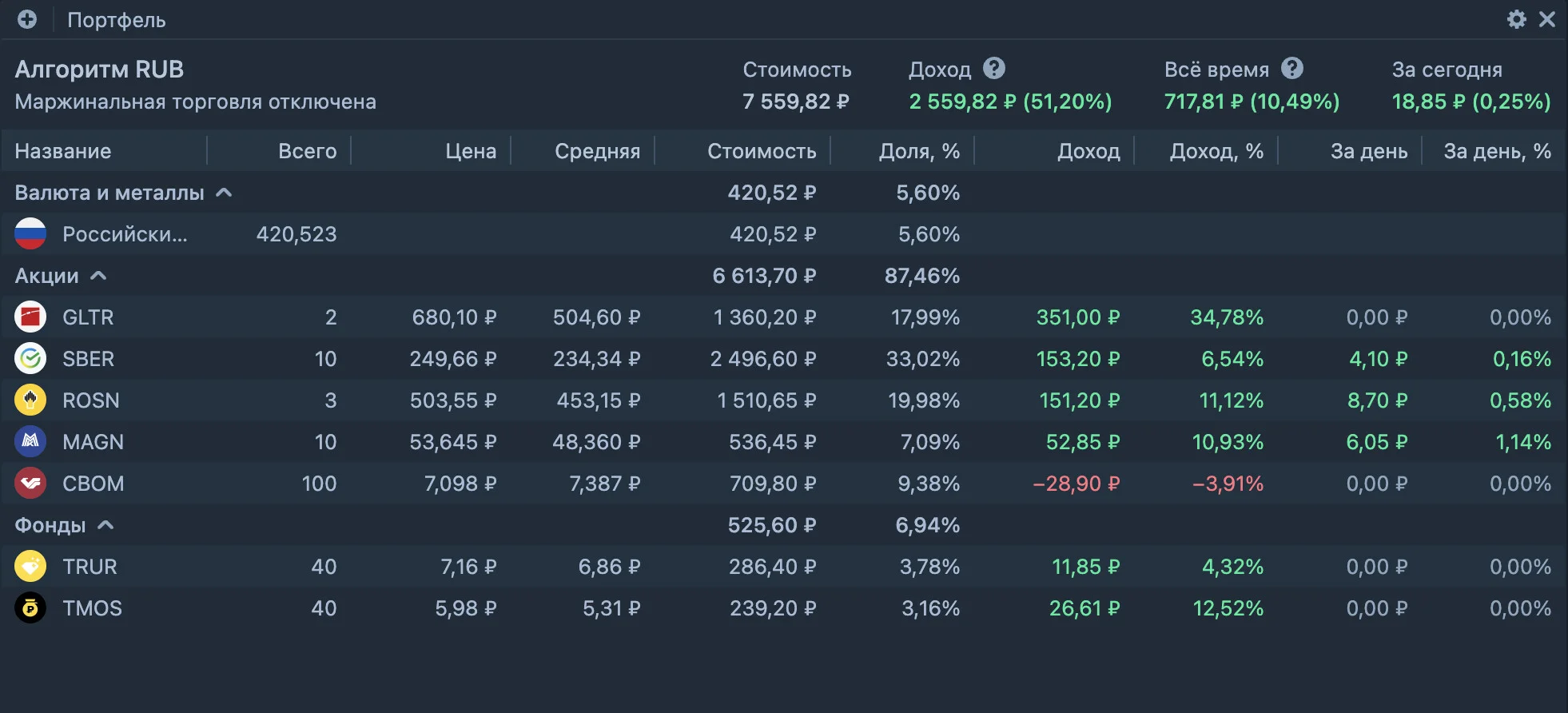
Task: Sort by the Название column header
Action: pyautogui.click(x=63, y=151)
